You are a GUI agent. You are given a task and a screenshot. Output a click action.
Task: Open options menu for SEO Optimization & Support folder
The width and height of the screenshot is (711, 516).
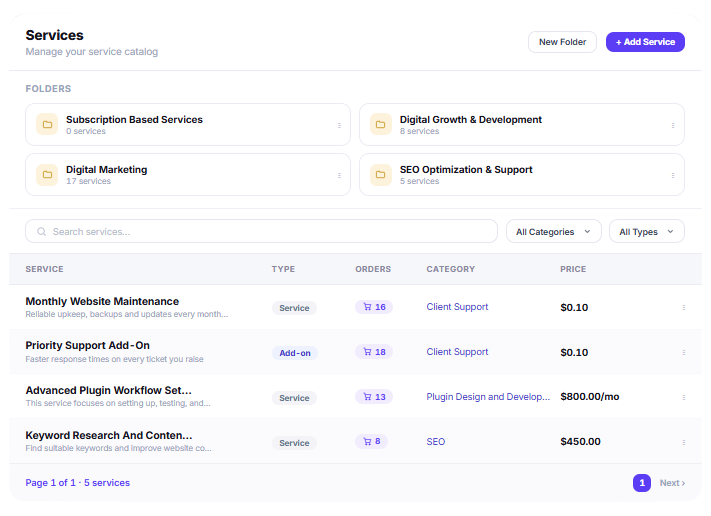coord(673,175)
